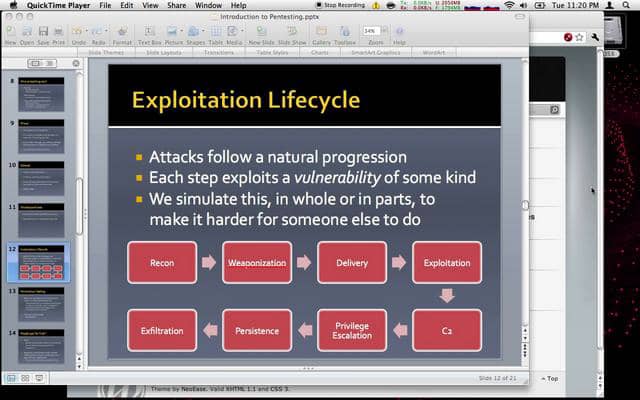Screen dimensions: 640x400
Task: Select the Exploitation box on slide
Action: 447,262
